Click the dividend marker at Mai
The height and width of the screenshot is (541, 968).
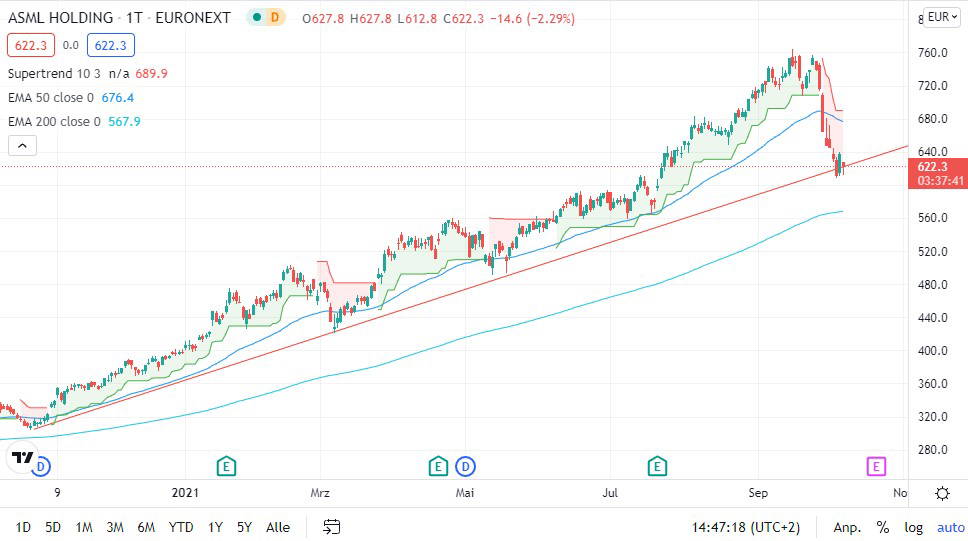click(x=465, y=466)
